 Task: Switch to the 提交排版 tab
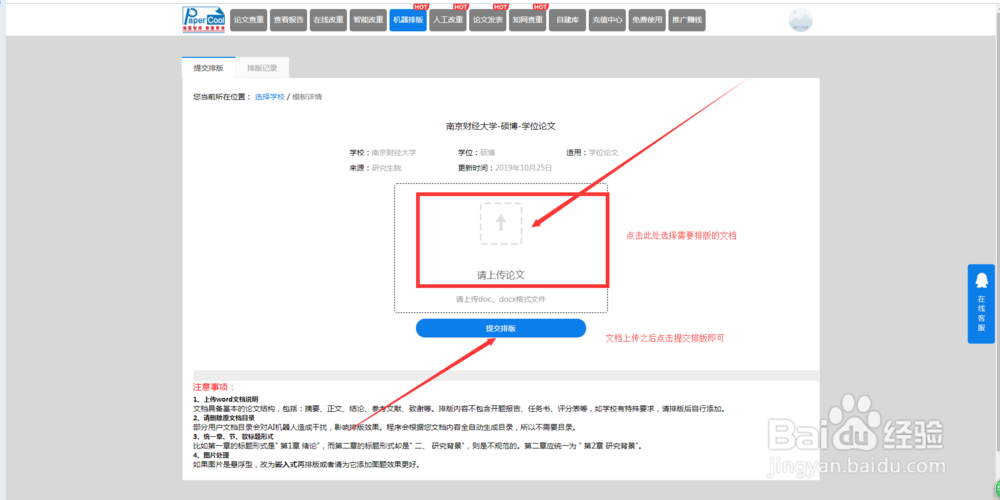pos(209,68)
